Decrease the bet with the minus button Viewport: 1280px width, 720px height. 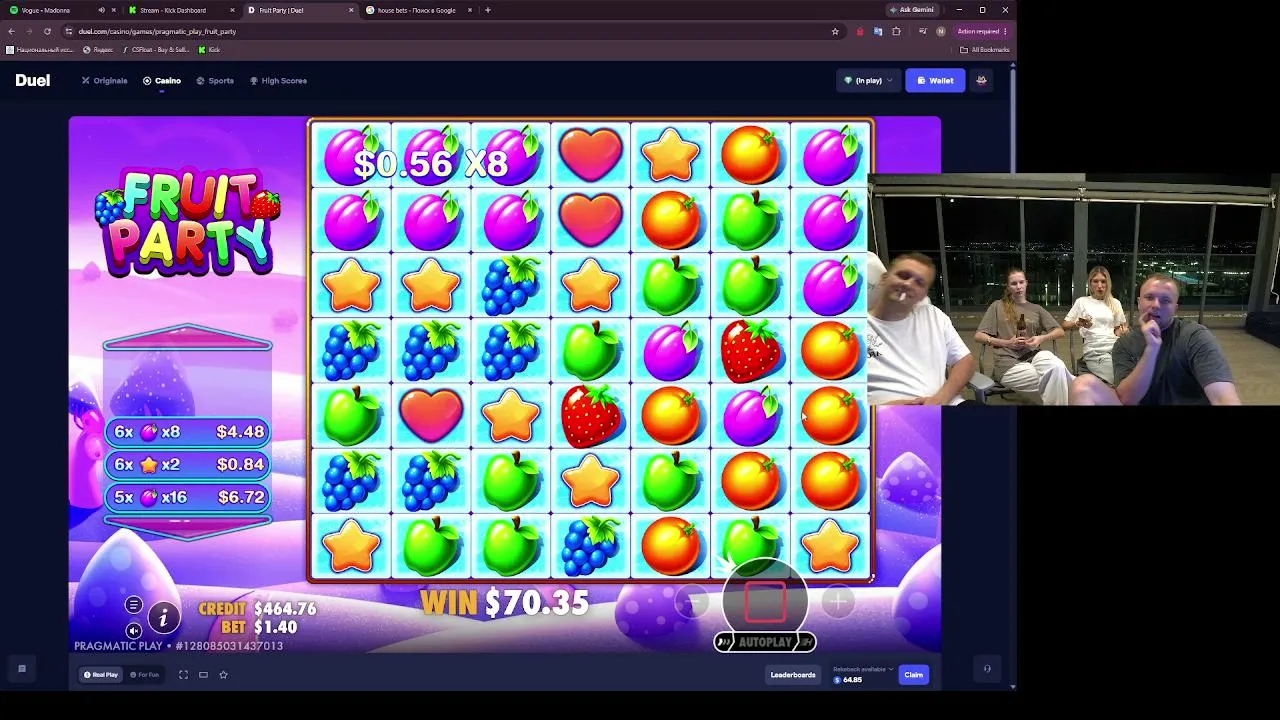pos(691,601)
